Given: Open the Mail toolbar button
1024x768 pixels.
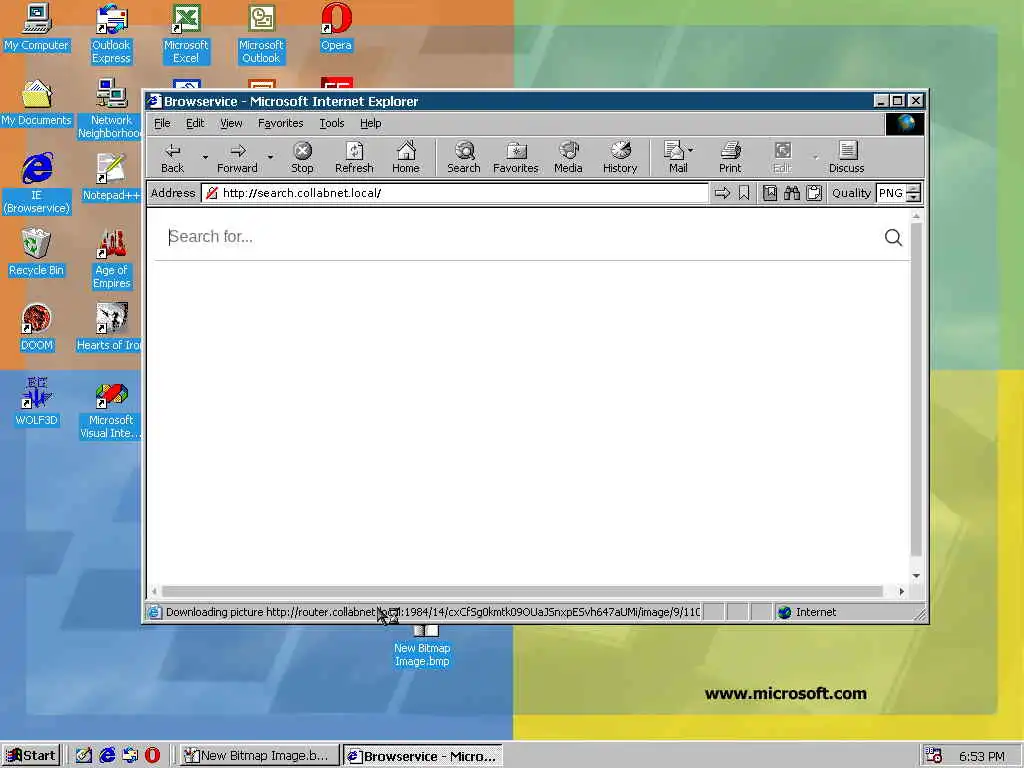Looking at the screenshot, I should [675, 157].
